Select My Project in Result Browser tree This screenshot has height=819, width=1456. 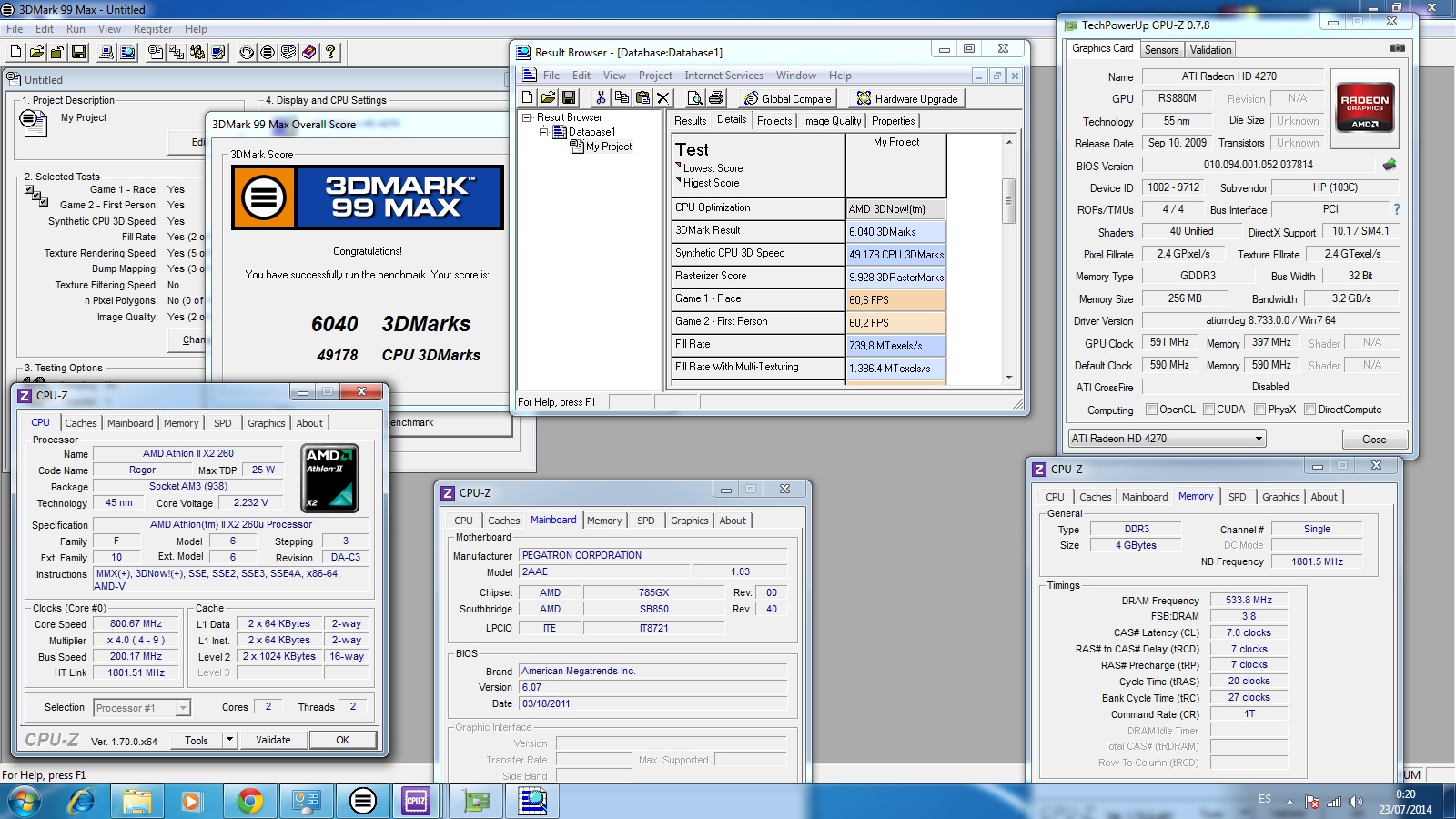[609, 147]
